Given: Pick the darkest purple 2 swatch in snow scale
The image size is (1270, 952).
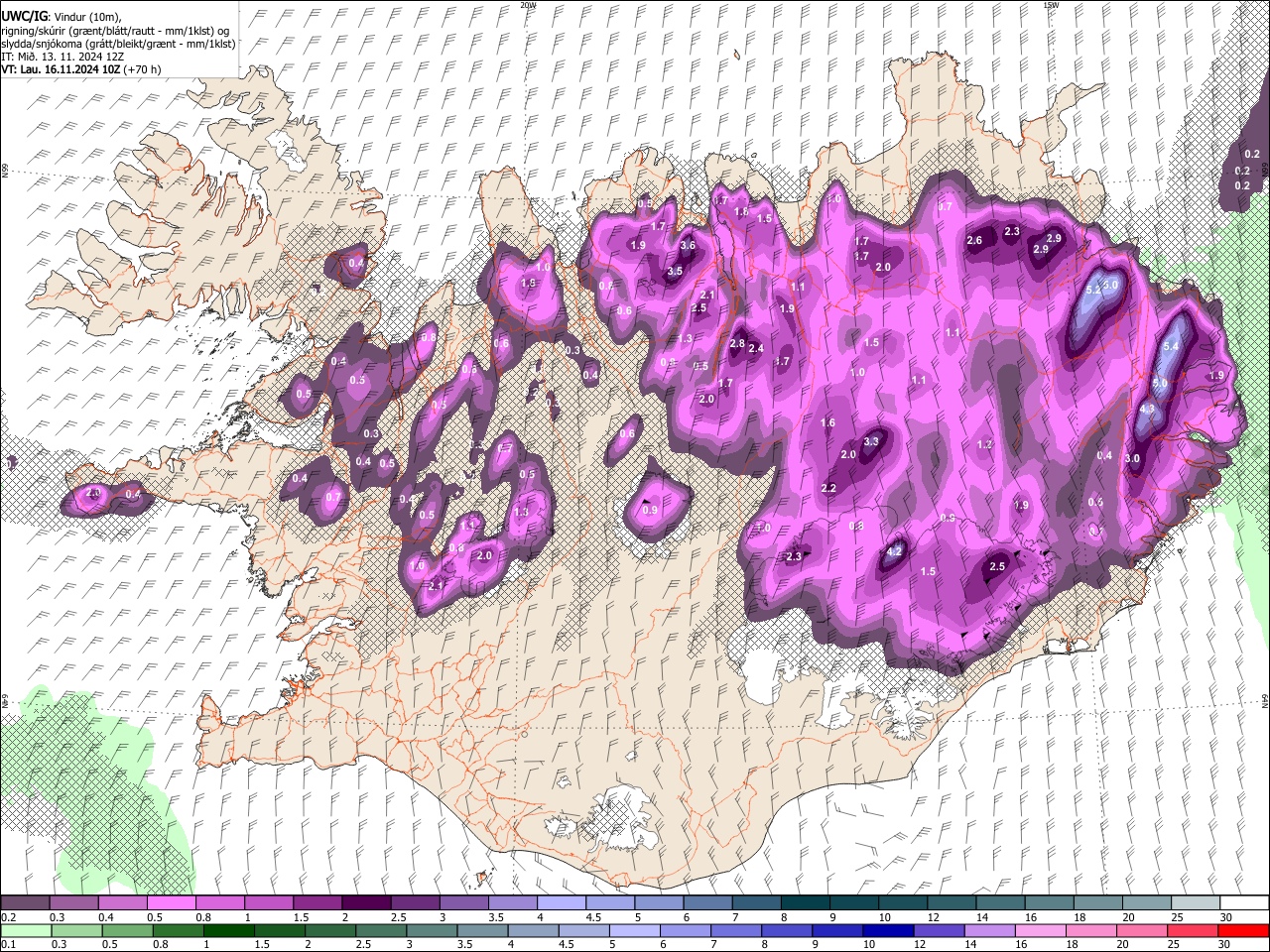Looking at the screenshot, I should click(x=366, y=903).
